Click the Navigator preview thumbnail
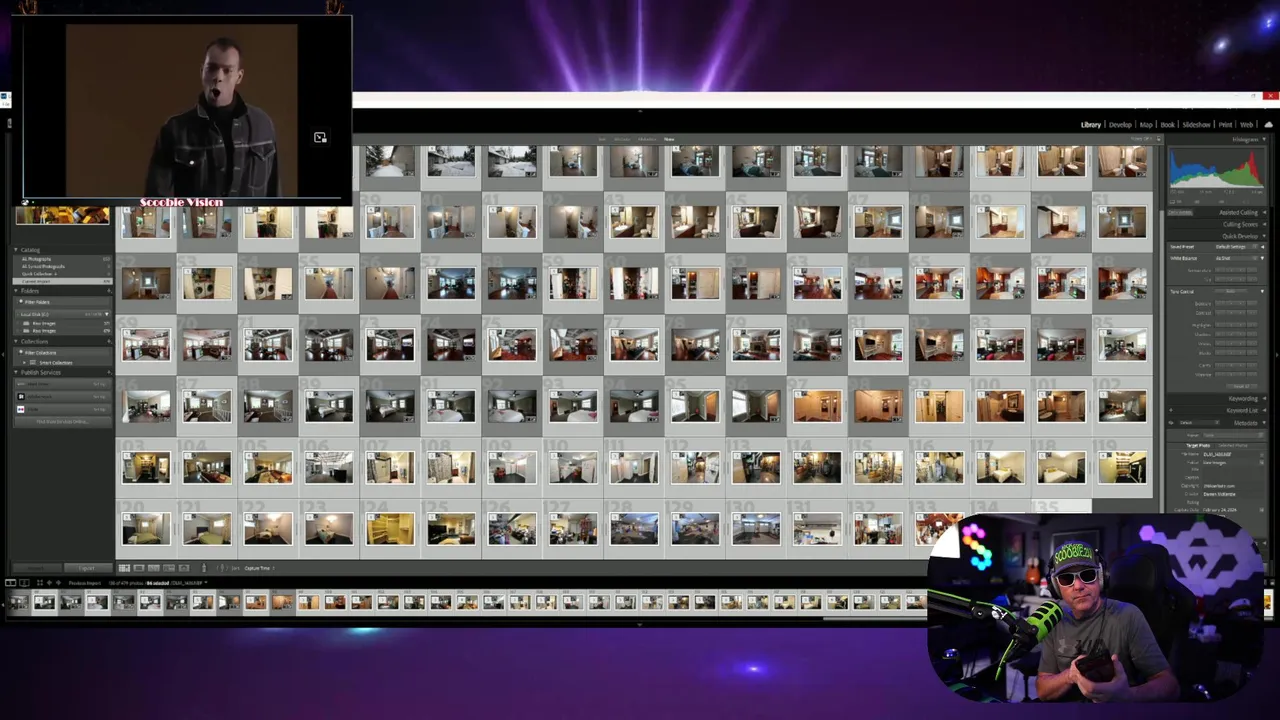This screenshot has height=720, width=1280. point(62,214)
